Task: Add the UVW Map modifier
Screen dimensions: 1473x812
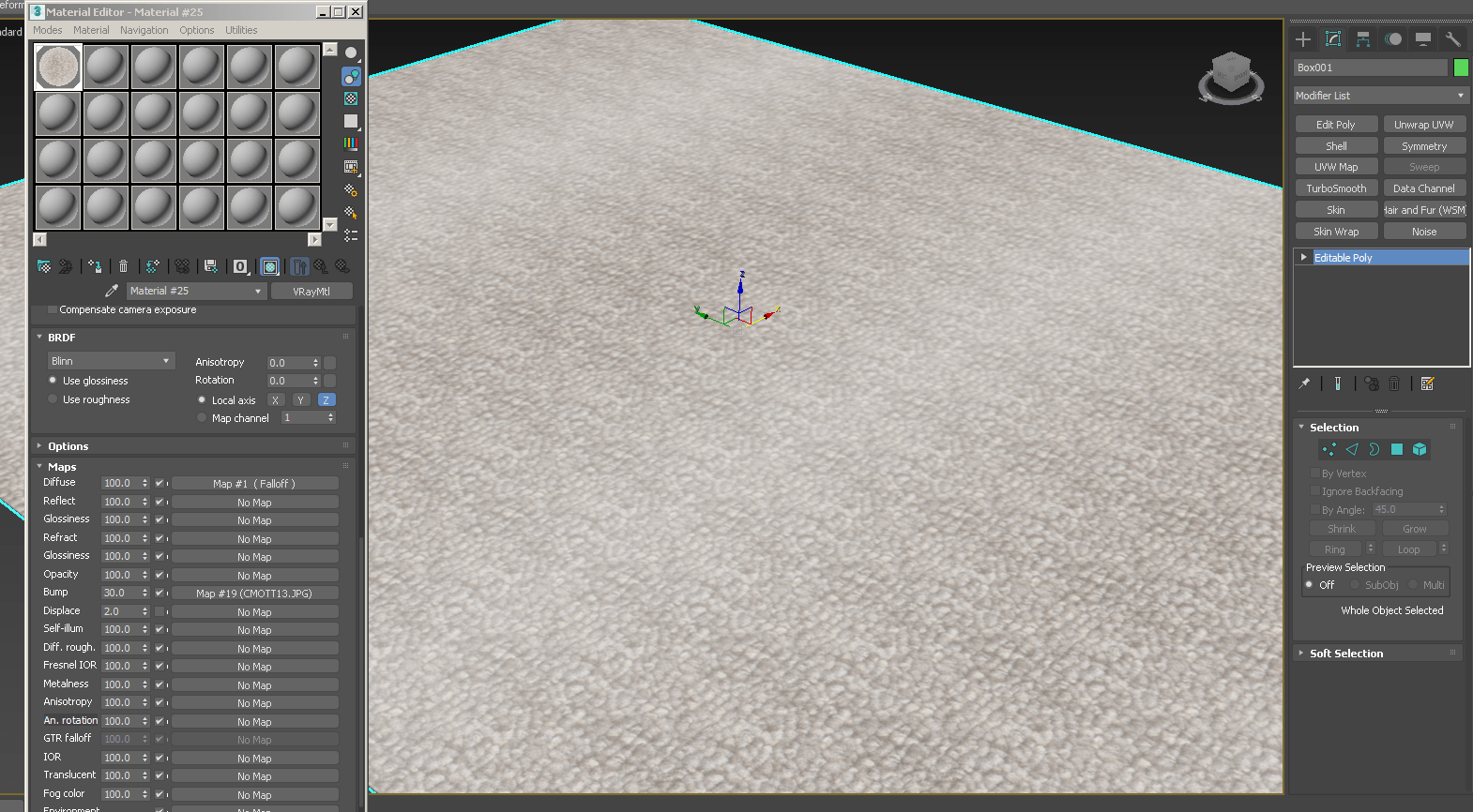Action: (x=1336, y=167)
